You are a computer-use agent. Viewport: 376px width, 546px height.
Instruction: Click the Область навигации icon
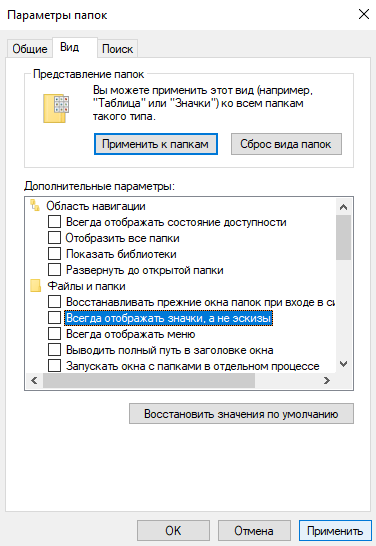tap(35, 205)
